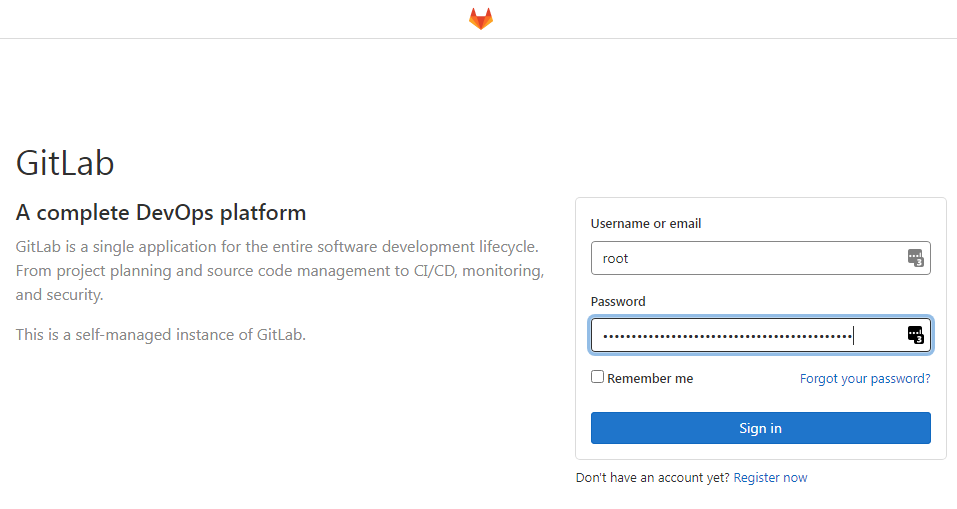The width and height of the screenshot is (957, 509).
Task: Open password manager icon in username field
Action: (915, 258)
